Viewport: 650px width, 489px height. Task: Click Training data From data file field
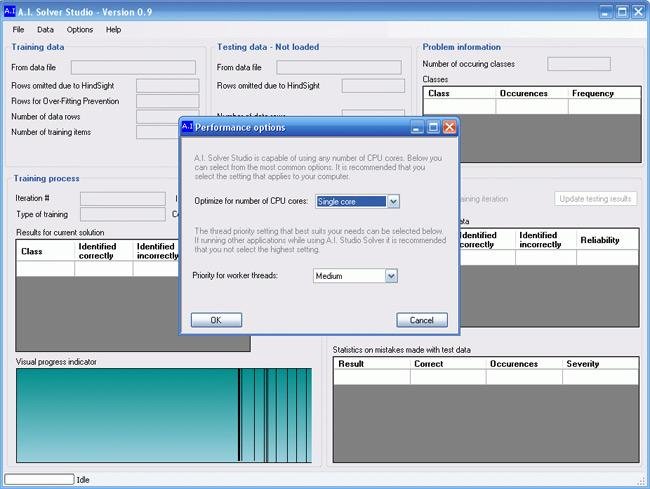click(133, 68)
